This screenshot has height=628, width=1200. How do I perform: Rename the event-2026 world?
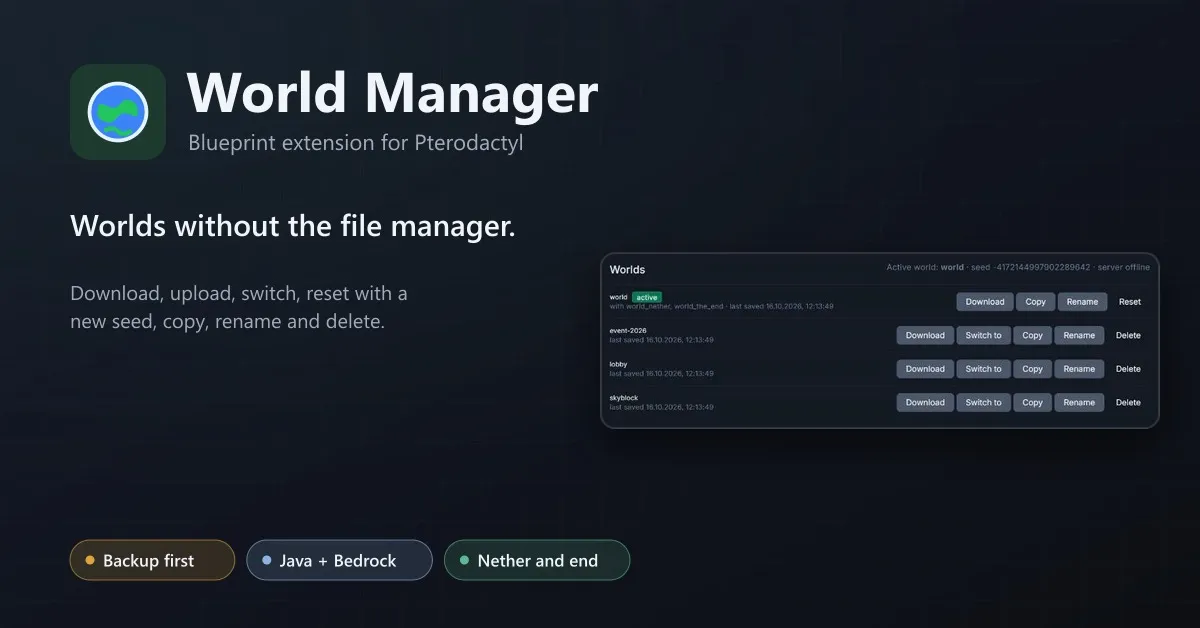(1079, 336)
